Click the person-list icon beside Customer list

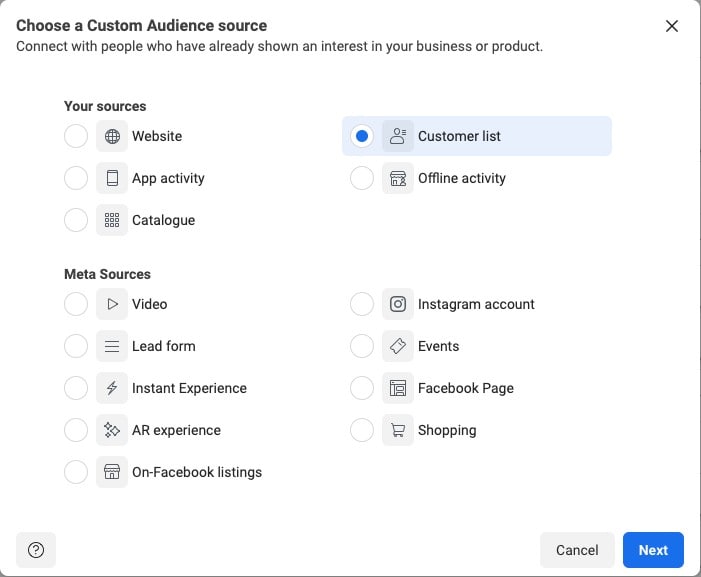398,136
